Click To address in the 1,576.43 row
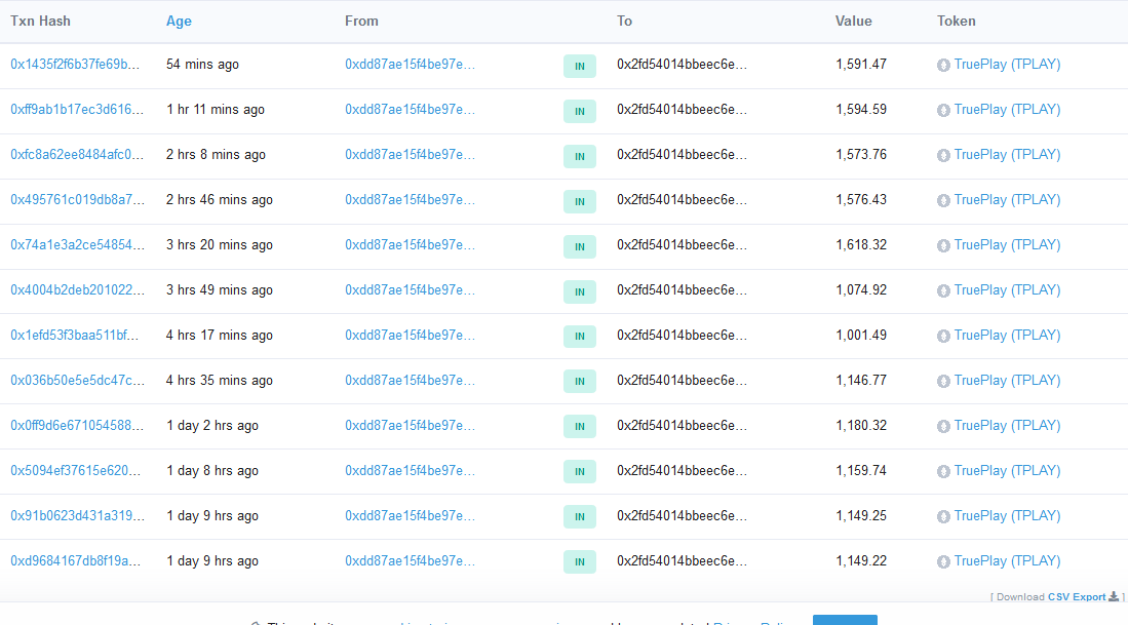 tap(682, 199)
